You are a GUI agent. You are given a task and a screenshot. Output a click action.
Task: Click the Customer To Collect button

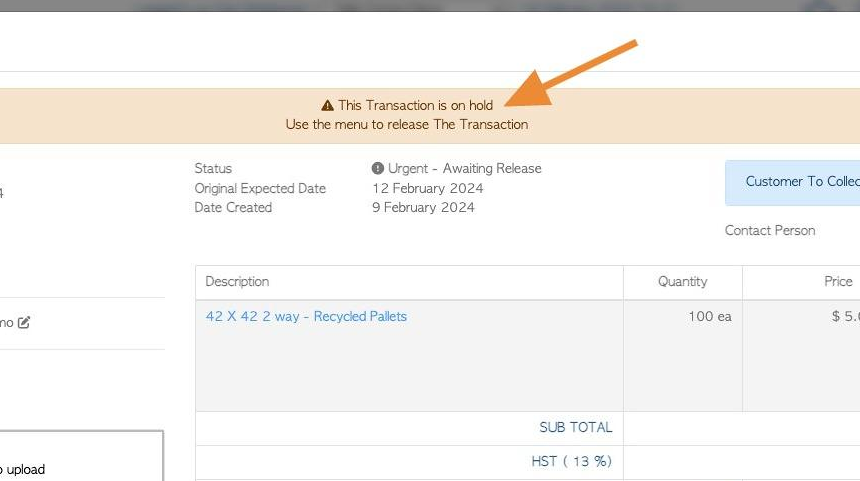pos(793,183)
